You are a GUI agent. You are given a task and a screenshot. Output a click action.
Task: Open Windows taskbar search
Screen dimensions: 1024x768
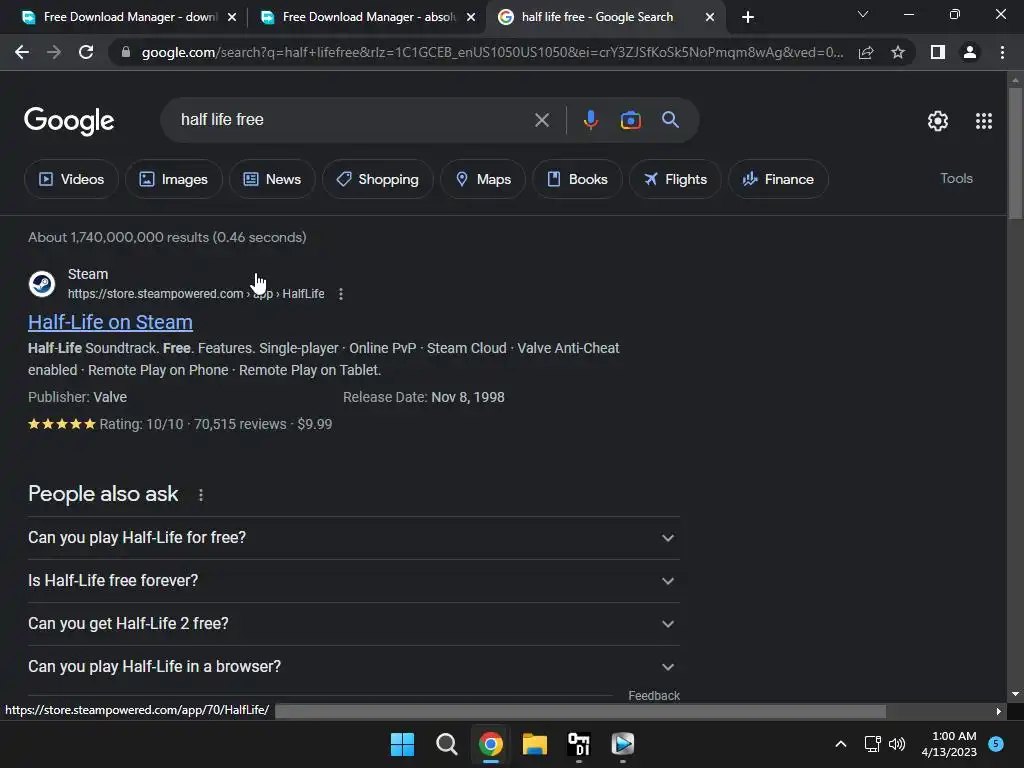[447, 744]
